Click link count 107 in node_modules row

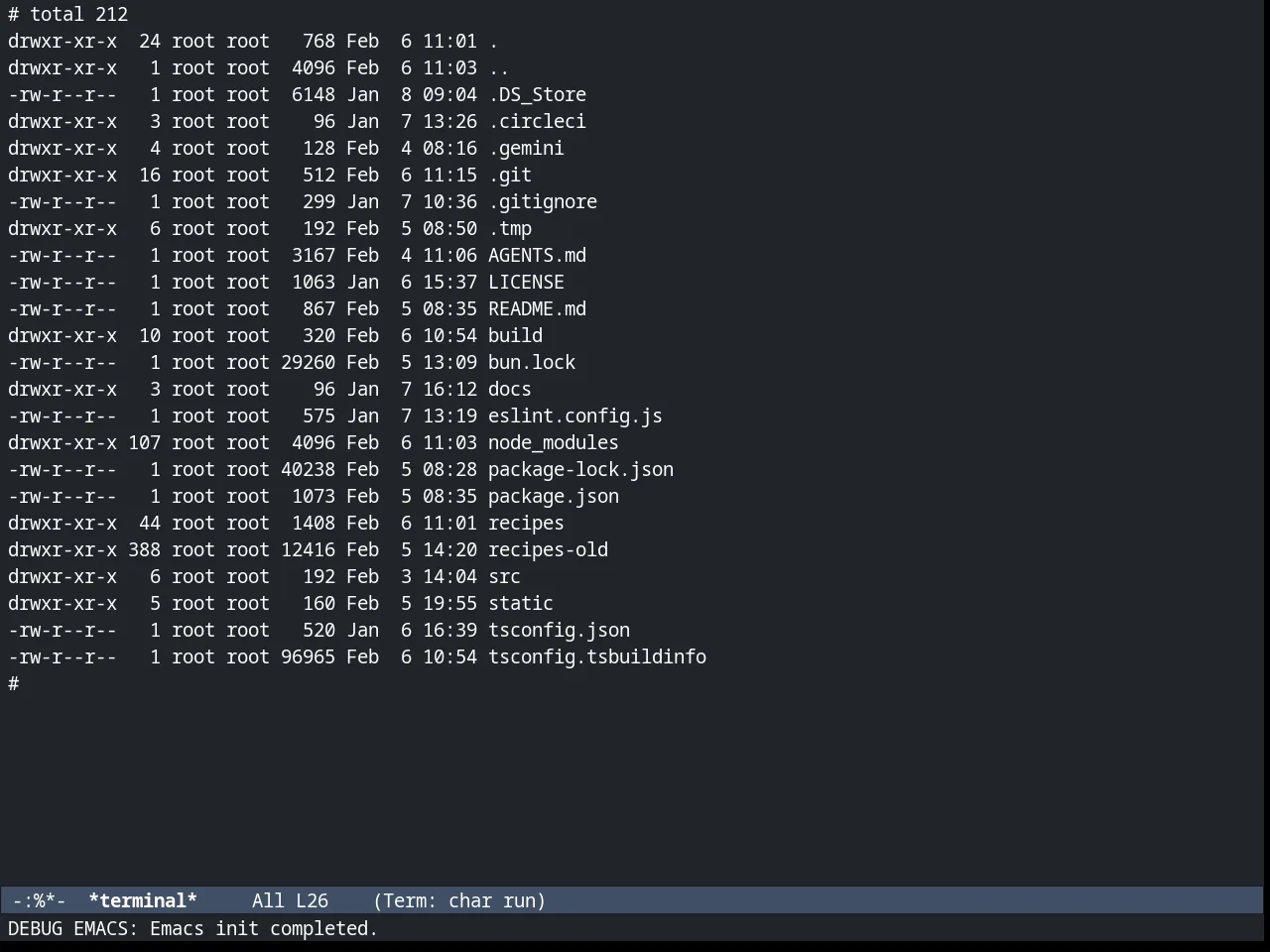(x=144, y=443)
